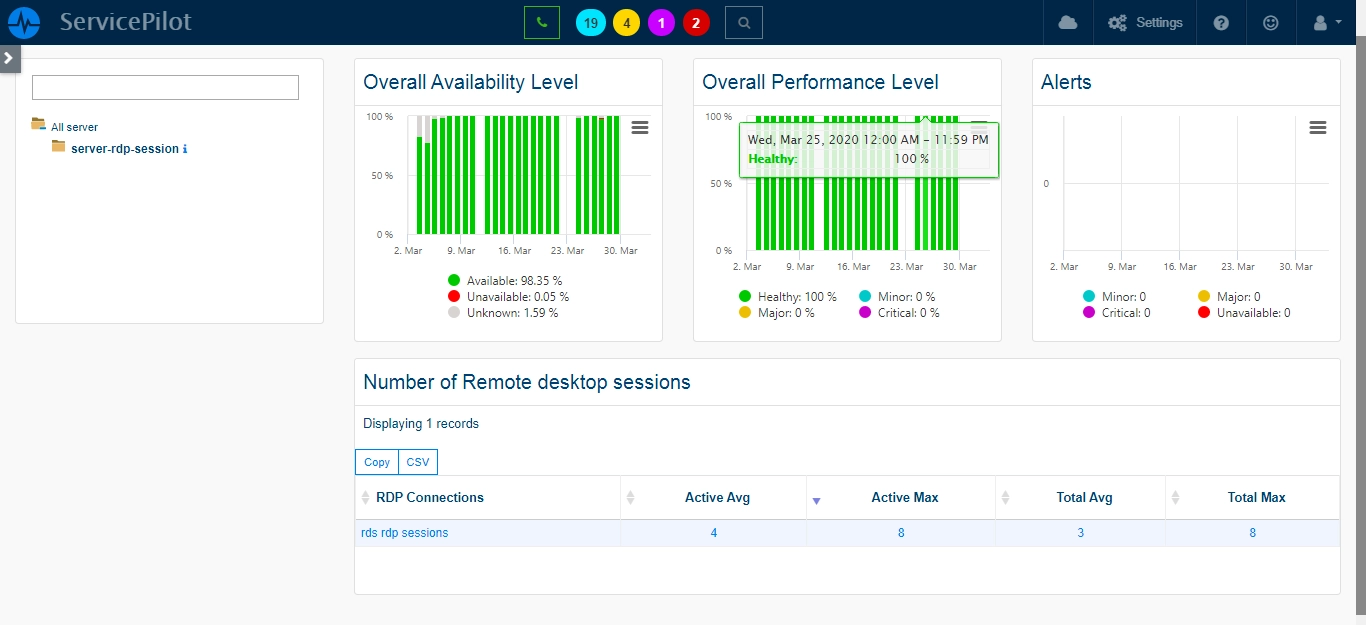This screenshot has width=1366, height=625.
Task: Click the Overall Availability Level heading
Action: (x=471, y=82)
